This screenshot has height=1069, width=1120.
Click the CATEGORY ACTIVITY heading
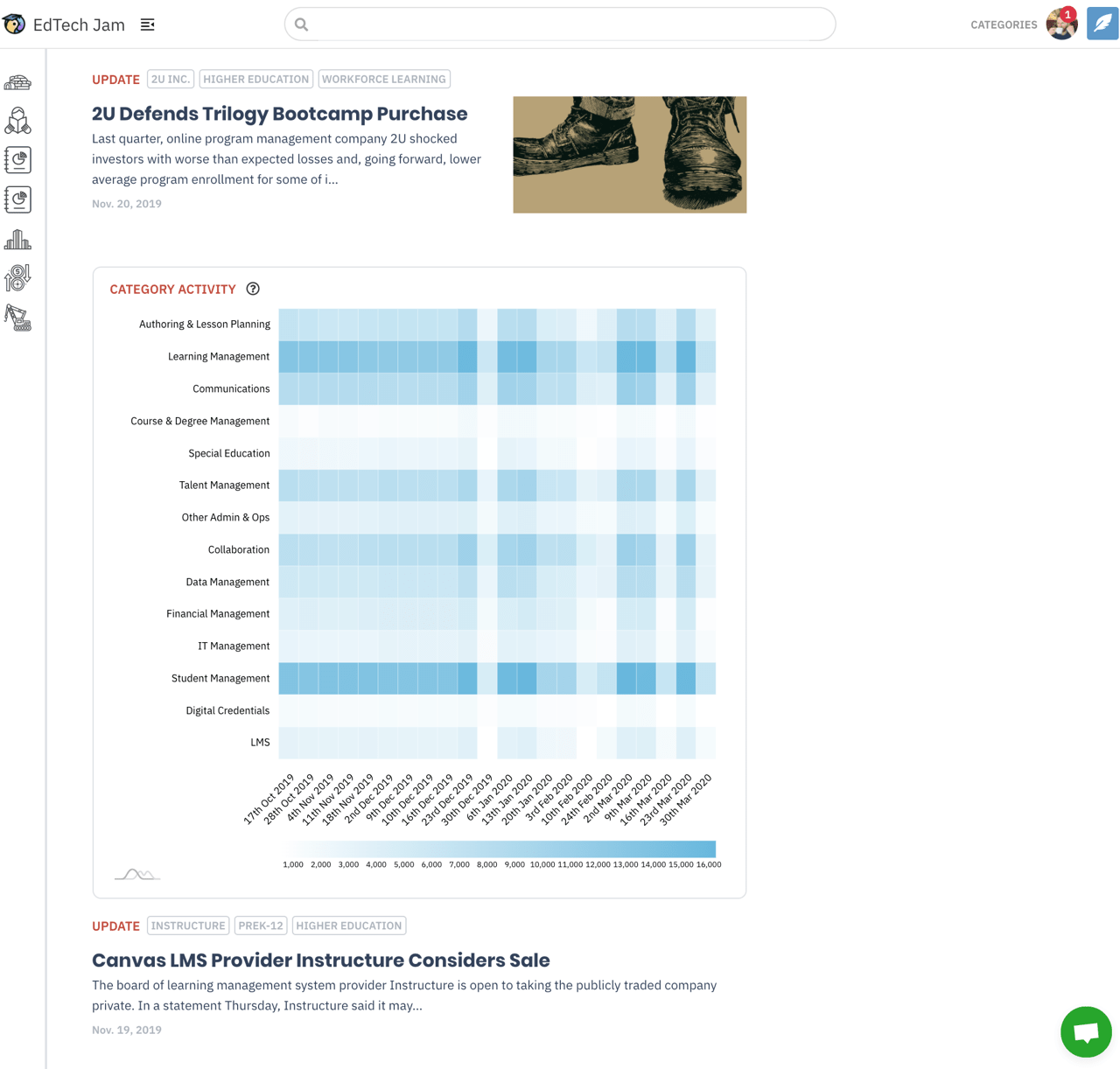click(172, 290)
